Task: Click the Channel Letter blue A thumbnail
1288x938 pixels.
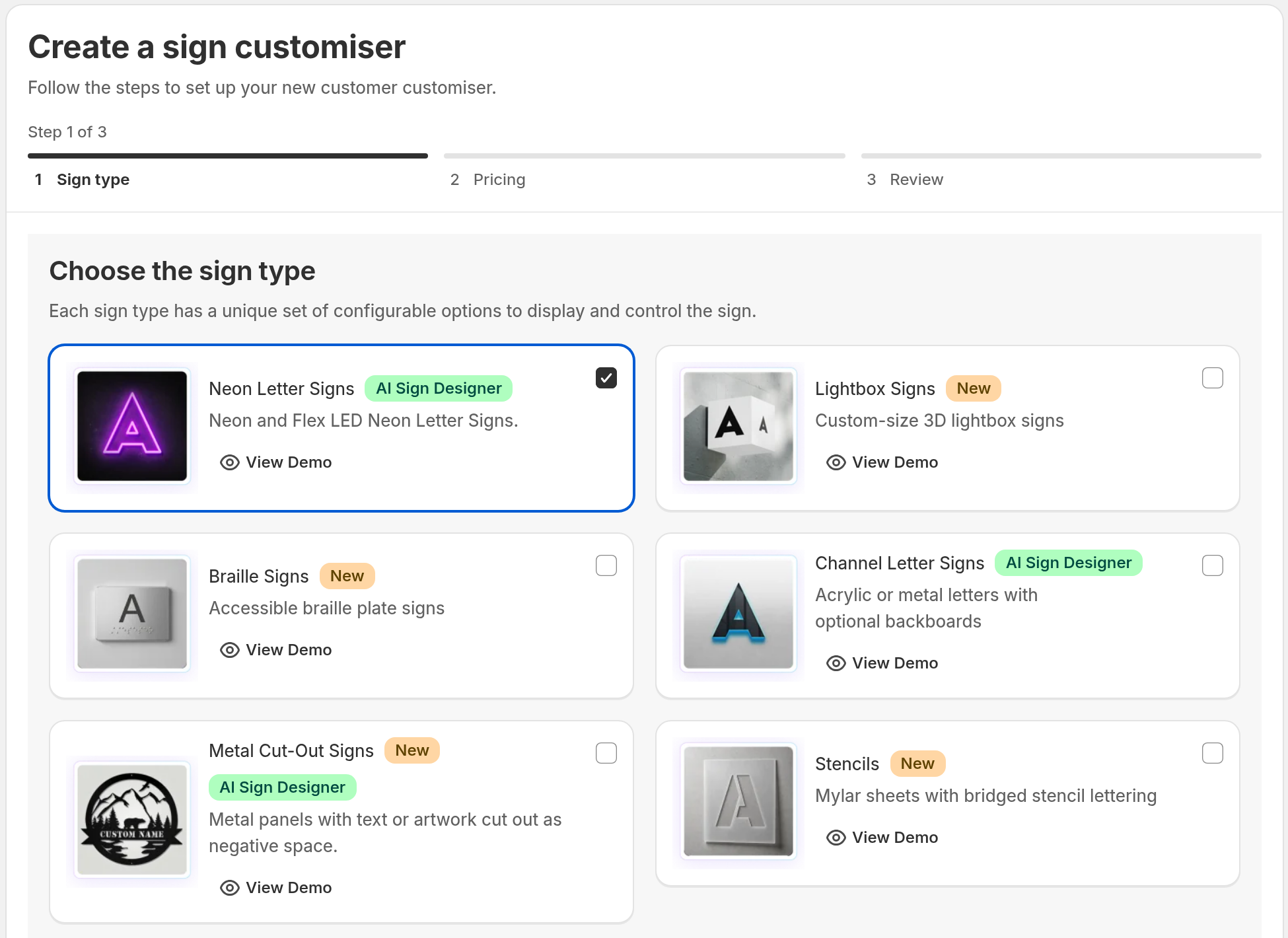Action: click(738, 614)
